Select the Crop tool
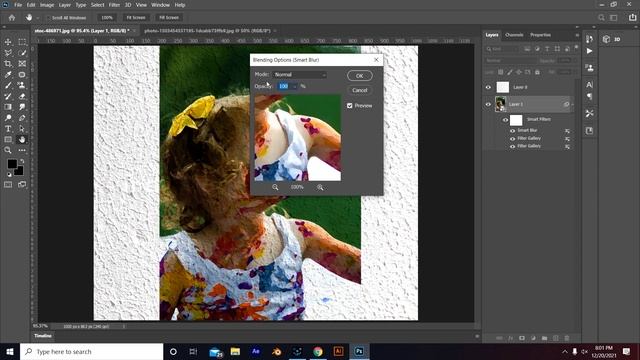This screenshot has height=360, width=640. pyautogui.click(x=8, y=64)
